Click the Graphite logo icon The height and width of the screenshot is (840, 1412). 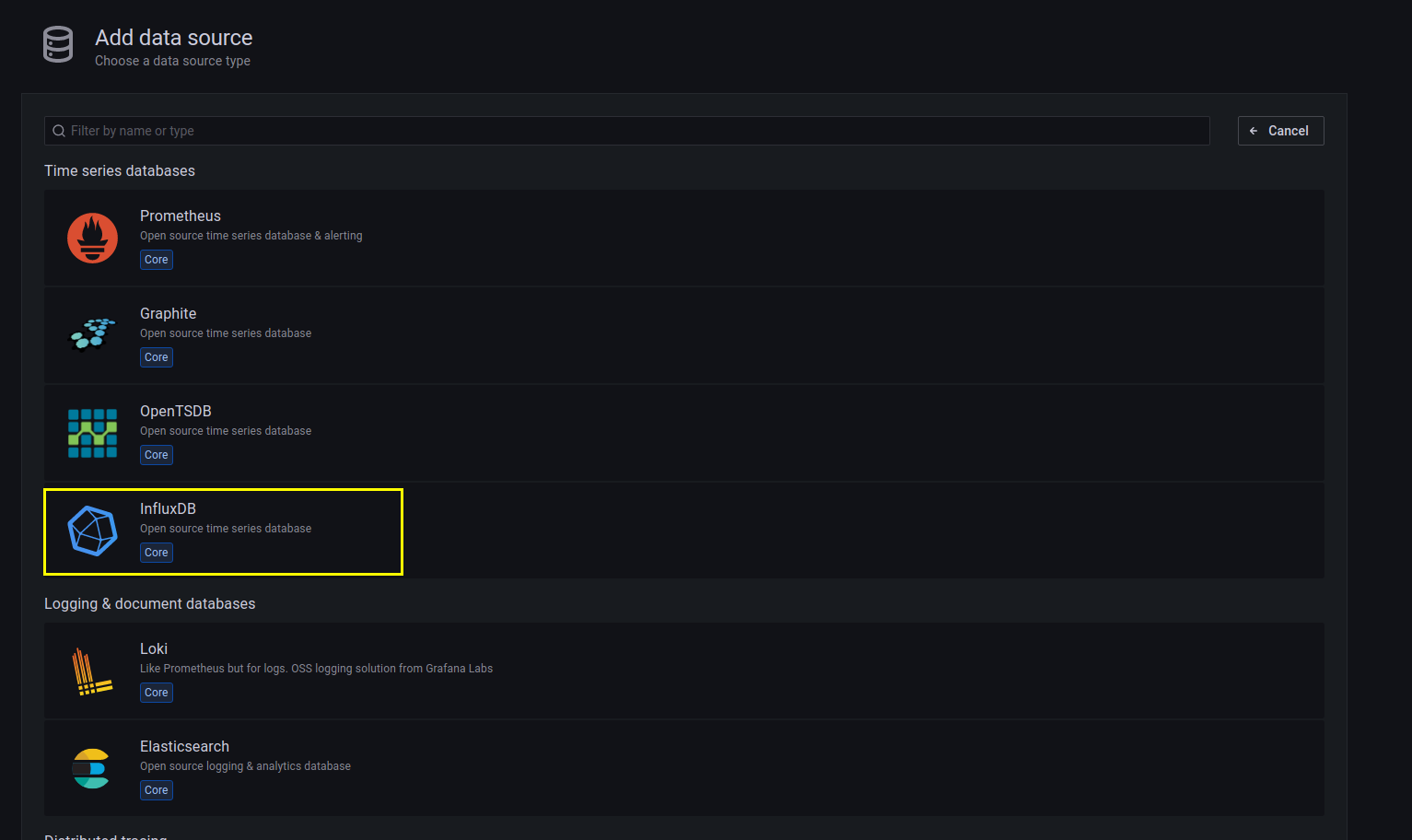click(x=92, y=334)
